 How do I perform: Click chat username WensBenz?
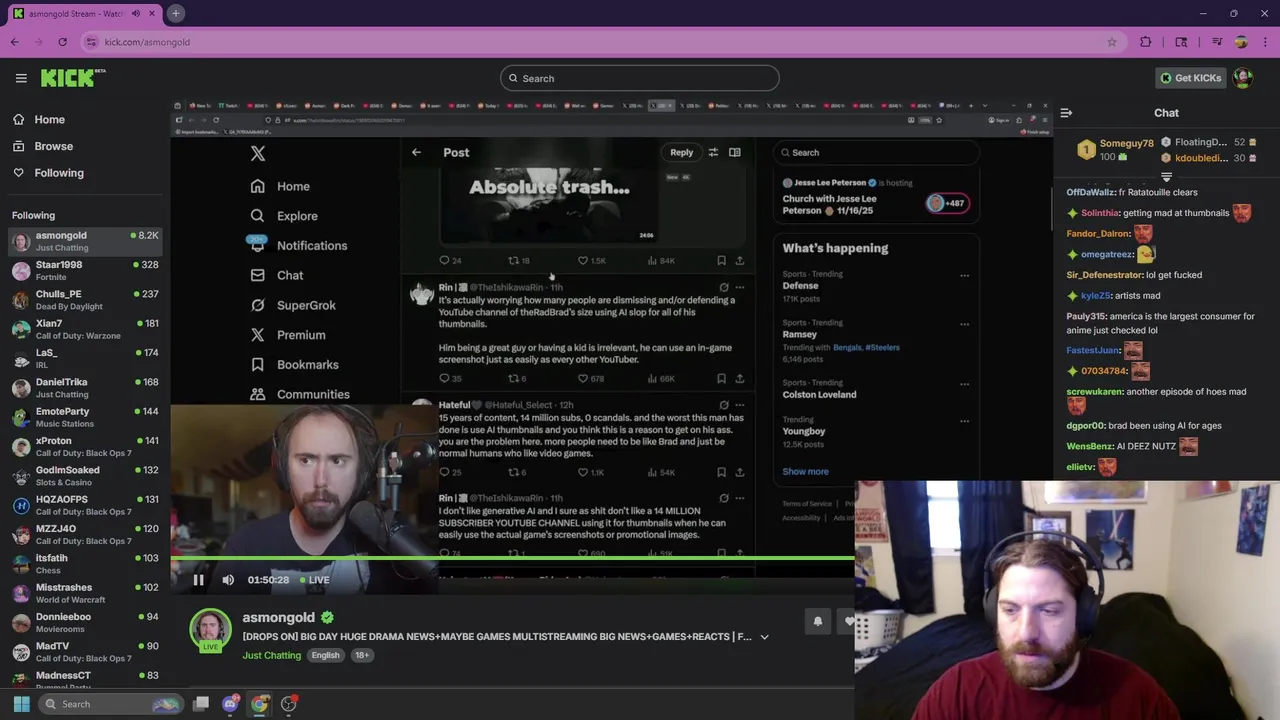(x=1090, y=446)
